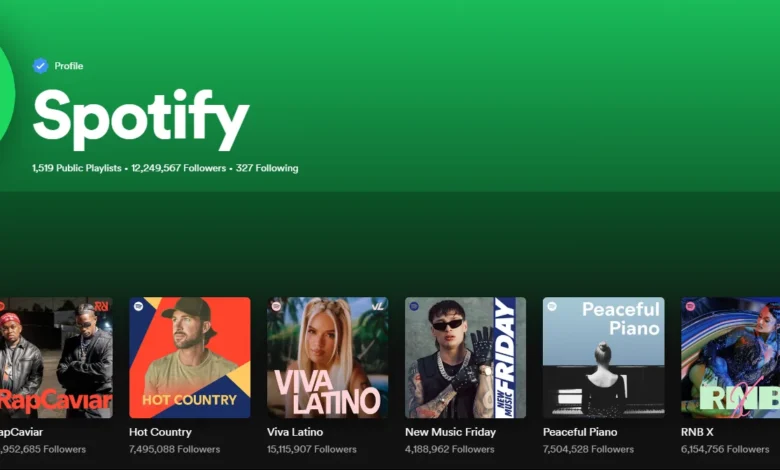The width and height of the screenshot is (780, 470).
Task: Open the RNB X playlist cover
Action: coord(730,358)
